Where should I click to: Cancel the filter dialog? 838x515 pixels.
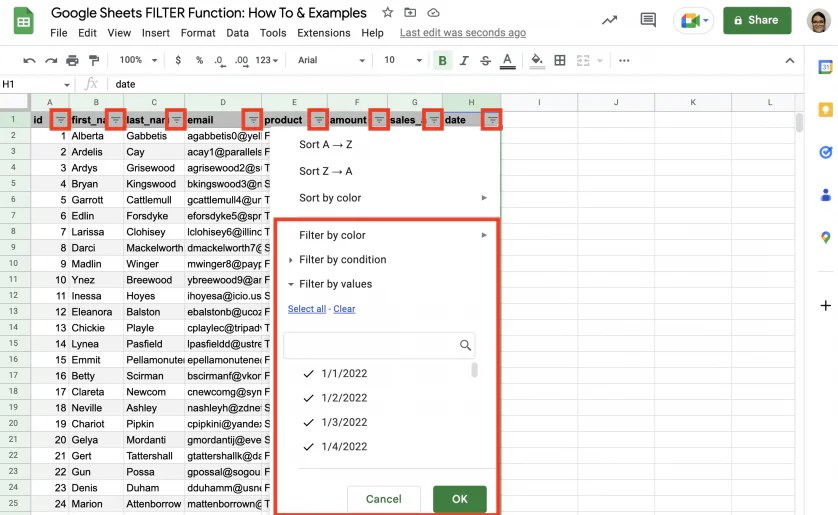(384, 499)
